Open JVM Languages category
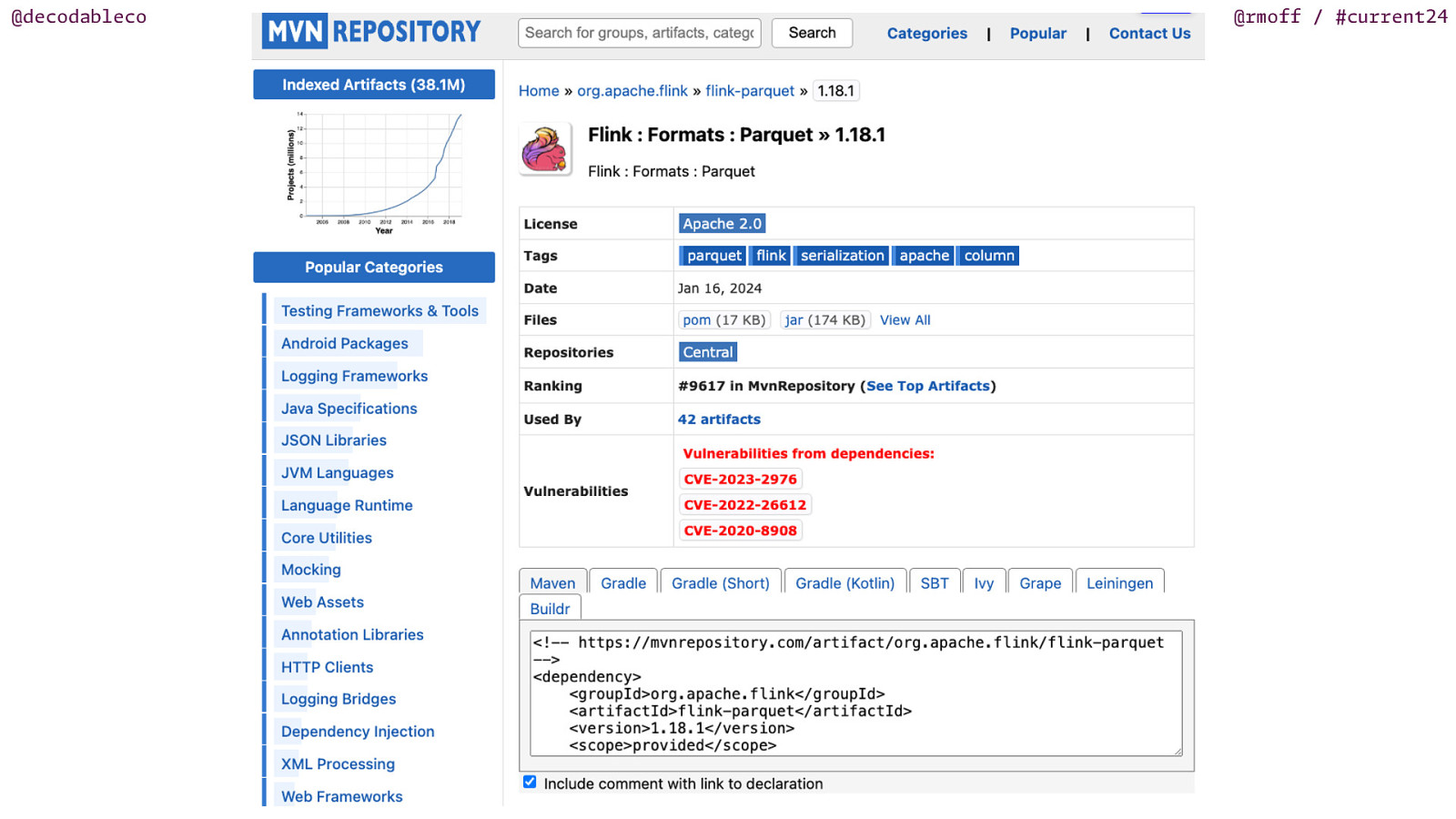This screenshot has width=1456, height=819. click(337, 473)
